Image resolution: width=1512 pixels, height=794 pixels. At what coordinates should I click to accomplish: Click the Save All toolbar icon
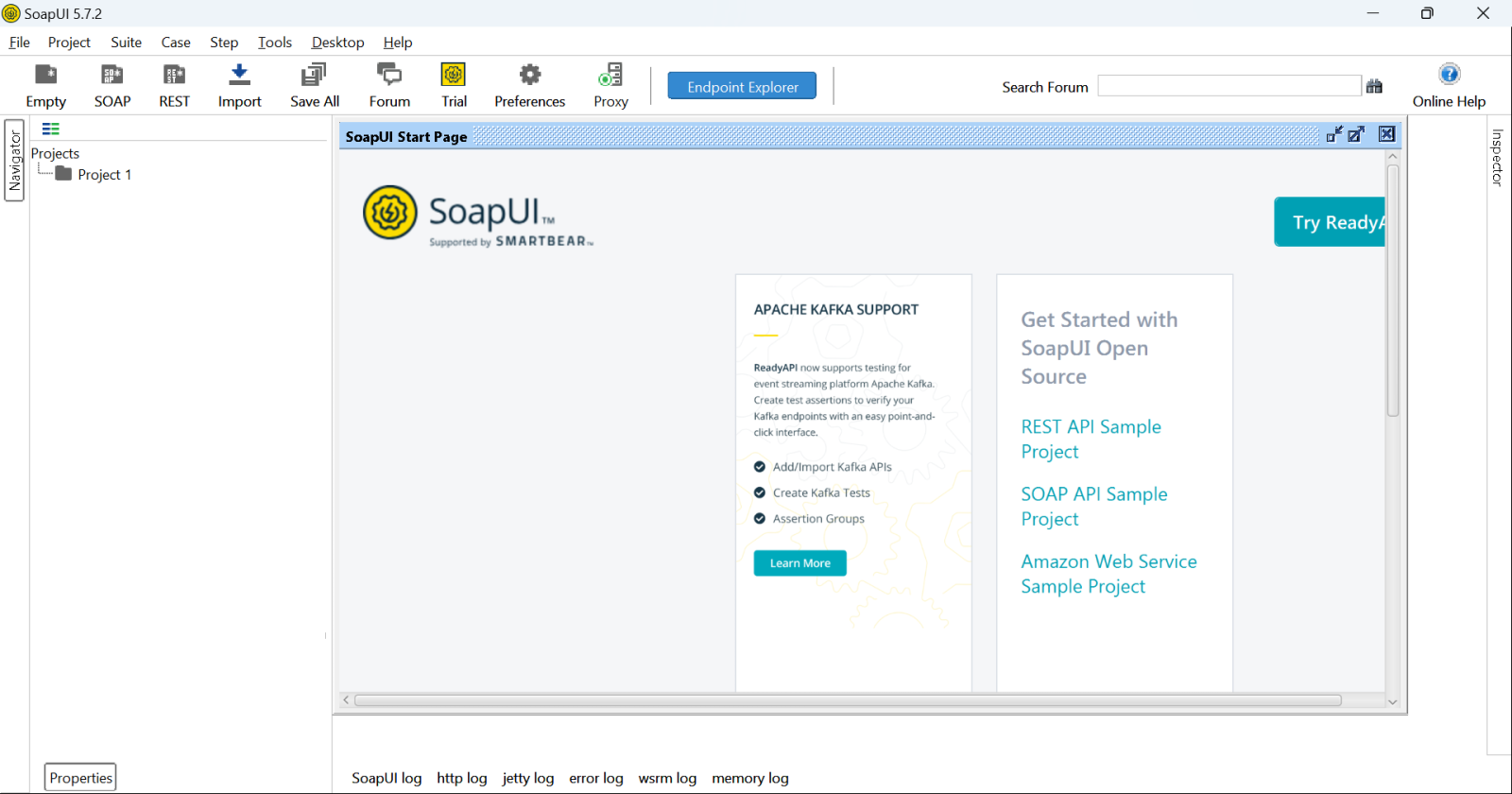(x=314, y=76)
